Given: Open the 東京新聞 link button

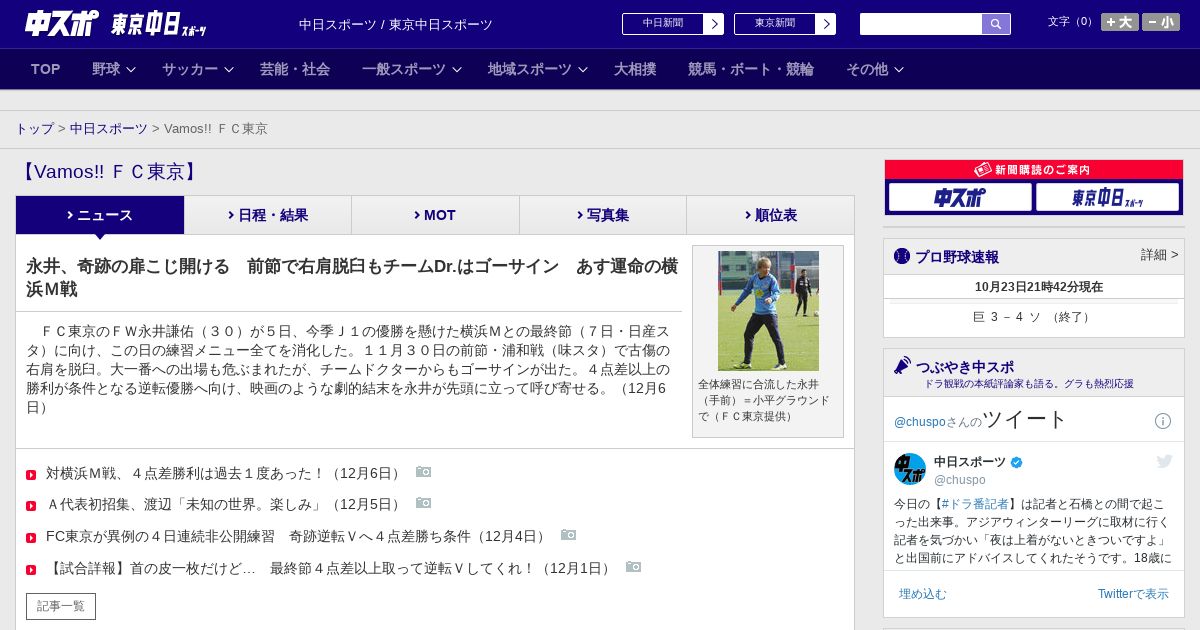Looking at the screenshot, I should coord(775,24).
